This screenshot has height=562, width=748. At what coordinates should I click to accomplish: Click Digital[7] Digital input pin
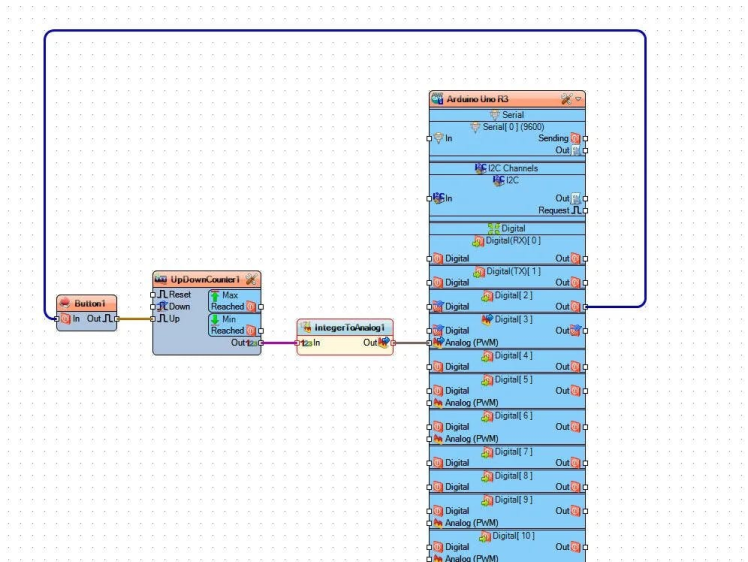pyautogui.click(x=429, y=463)
